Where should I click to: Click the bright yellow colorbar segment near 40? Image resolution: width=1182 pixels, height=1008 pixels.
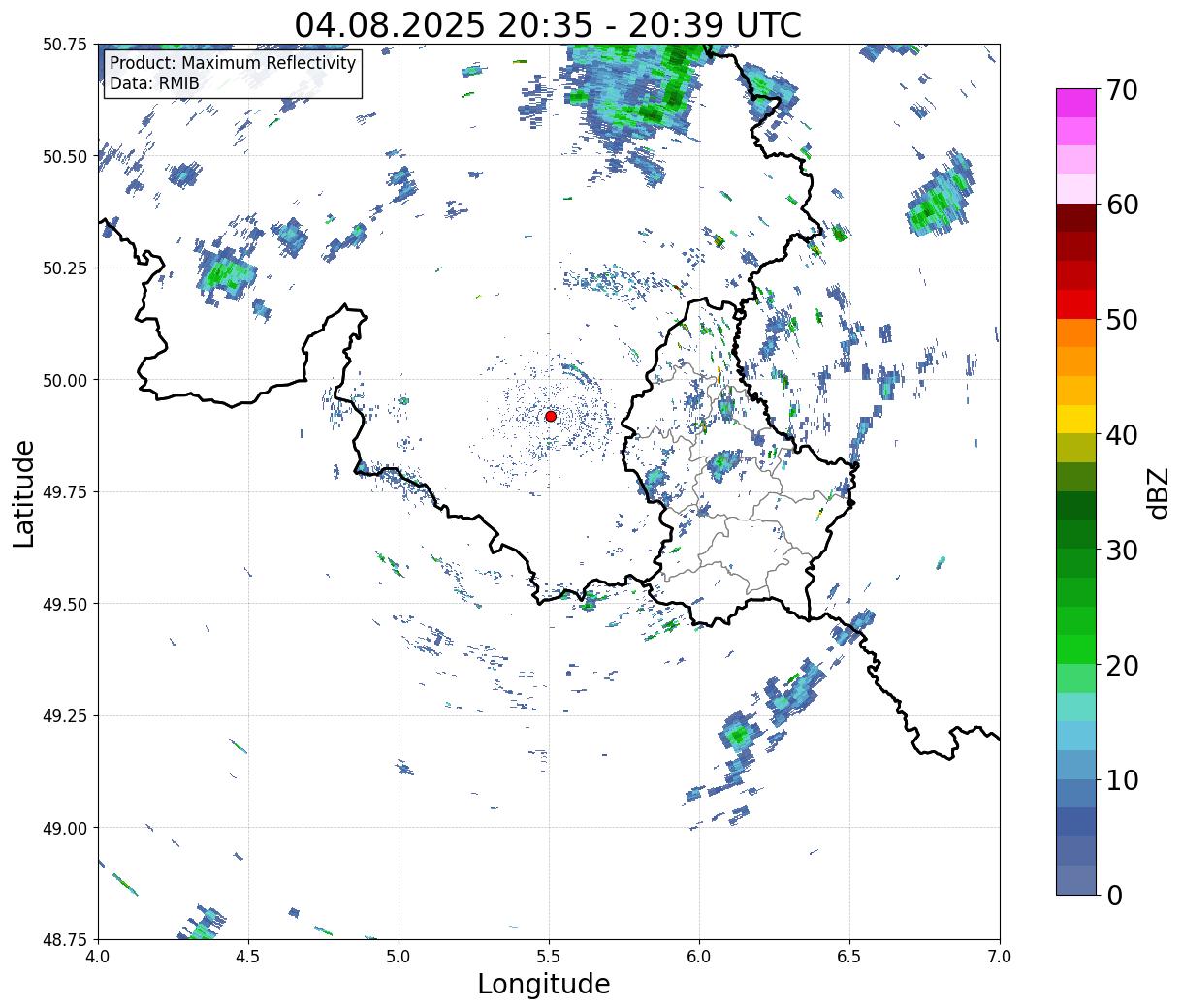[x=1076, y=419]
